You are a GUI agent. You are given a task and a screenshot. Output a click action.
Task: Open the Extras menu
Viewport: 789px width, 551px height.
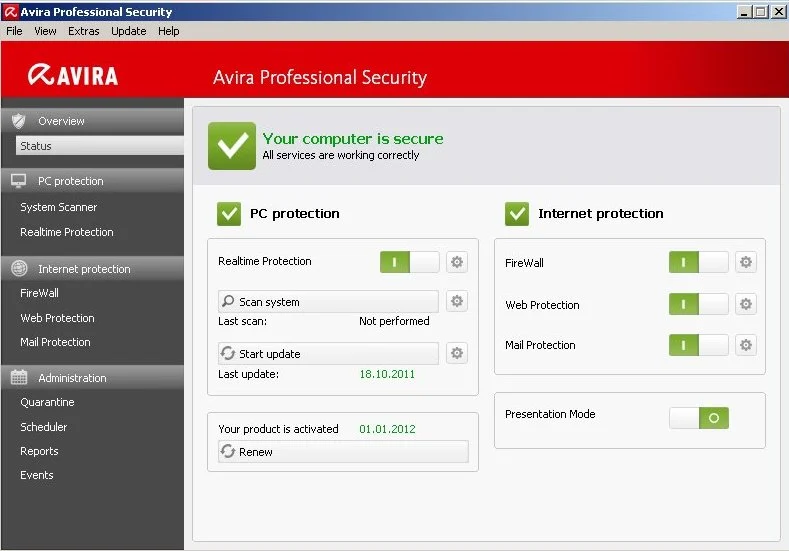[84, 31]
